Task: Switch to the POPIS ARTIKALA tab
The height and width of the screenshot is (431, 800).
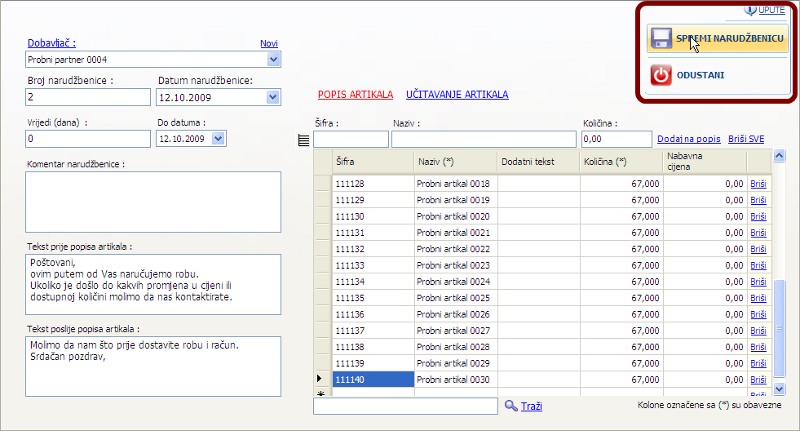Action: click(355, 94)
